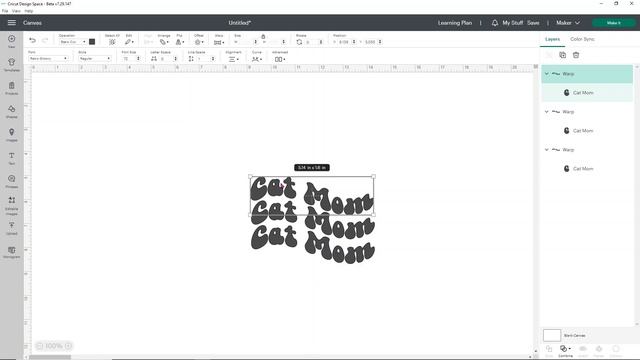The image size is (640, 360).
Task: Open the Images panel
Action: click(11, 135)
